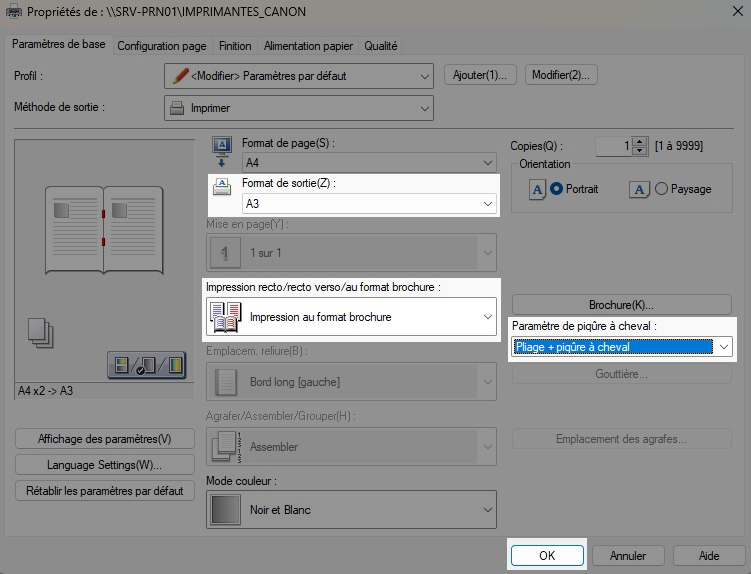This screenshot has width=751, height=574.
Task: Click the Mode couleur swatch icon
Action: point(224,510)
